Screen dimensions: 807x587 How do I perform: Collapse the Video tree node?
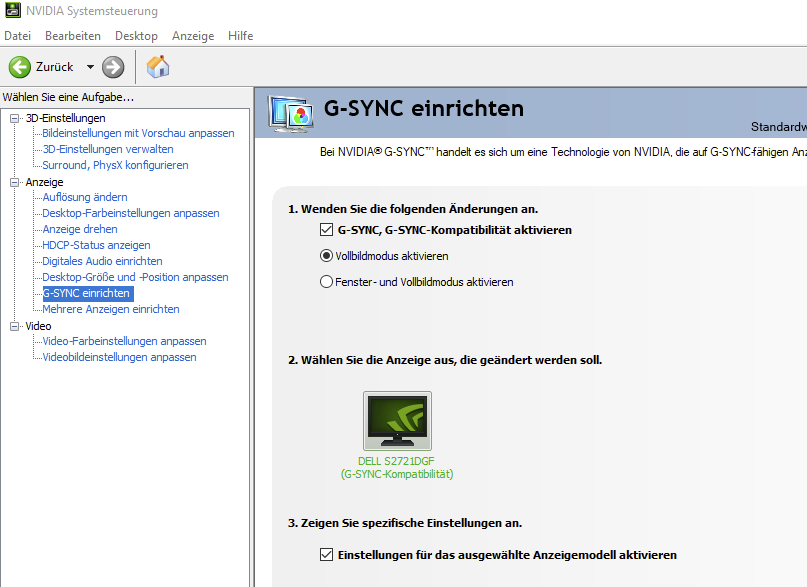point(14,326)
